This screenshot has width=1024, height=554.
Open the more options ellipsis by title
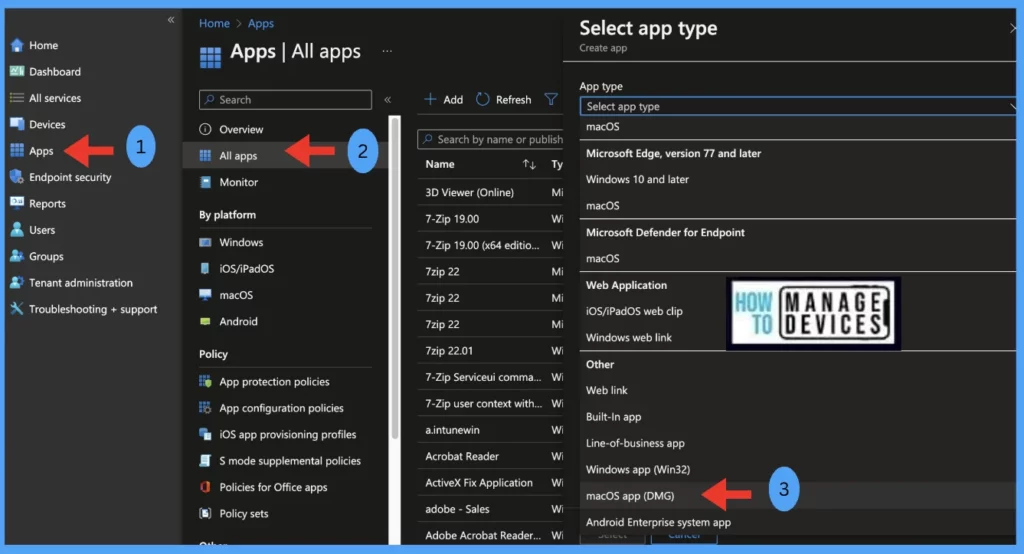387,51
